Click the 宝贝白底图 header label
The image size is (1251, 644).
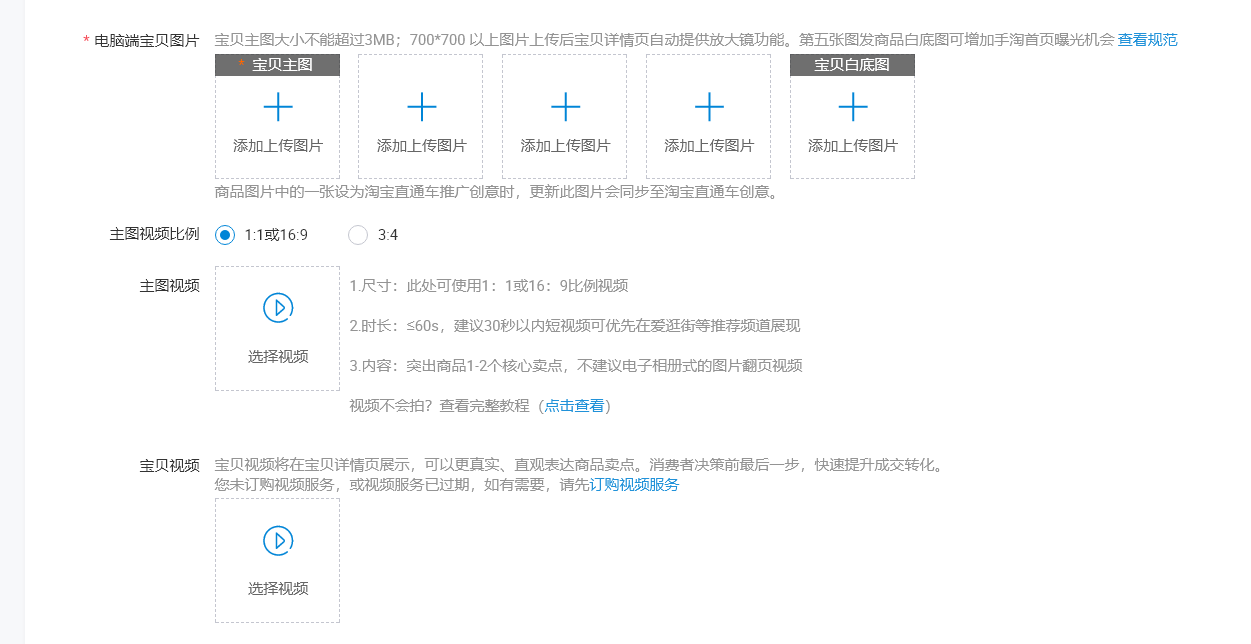click(852, 65)
